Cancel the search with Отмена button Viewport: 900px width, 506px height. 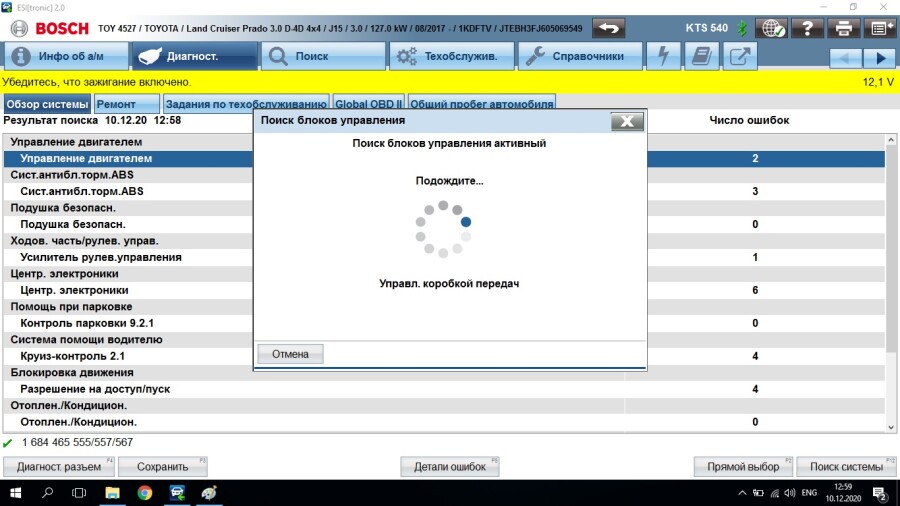coord(290,354)
